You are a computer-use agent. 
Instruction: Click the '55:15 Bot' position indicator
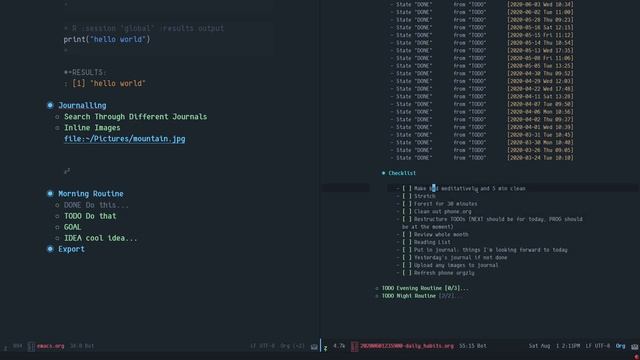point(473,346)
